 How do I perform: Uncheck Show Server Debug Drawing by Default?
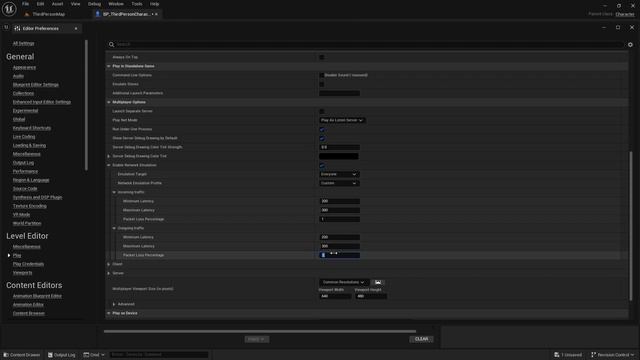322,138
